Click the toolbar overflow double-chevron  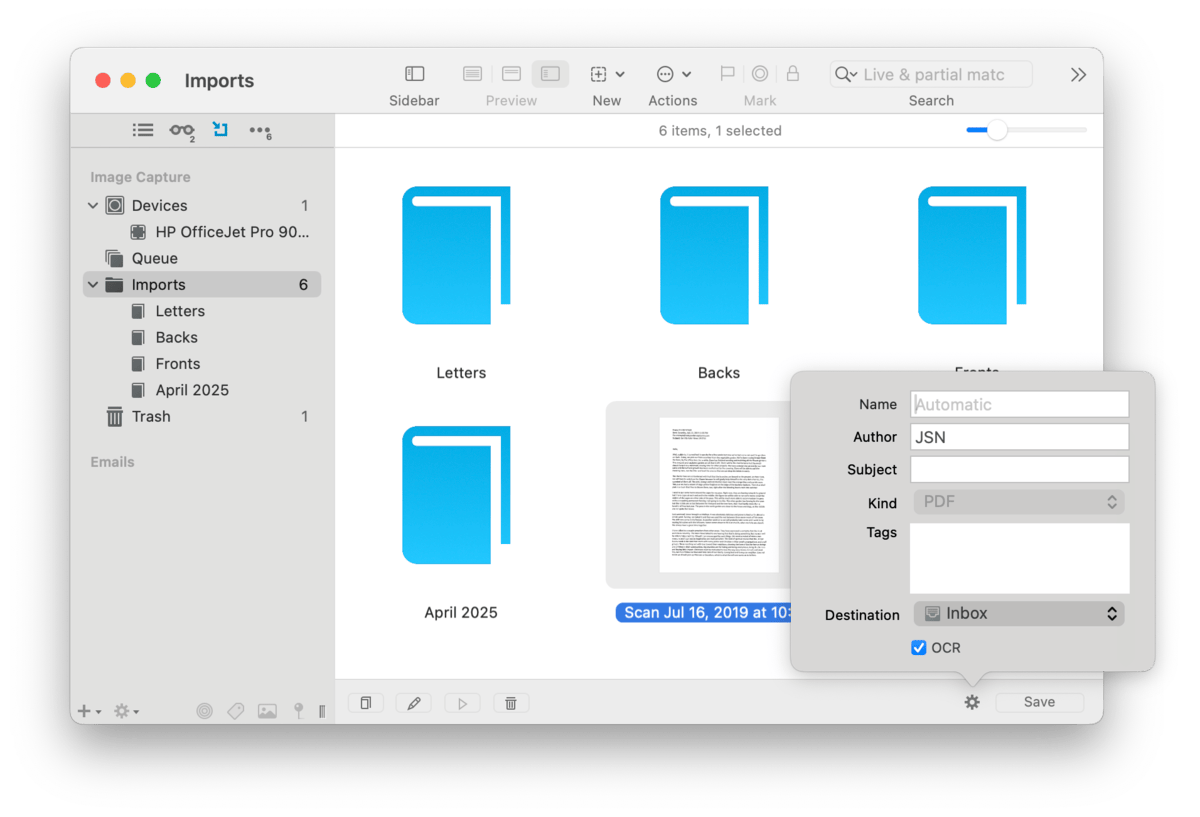(1078, 74)
